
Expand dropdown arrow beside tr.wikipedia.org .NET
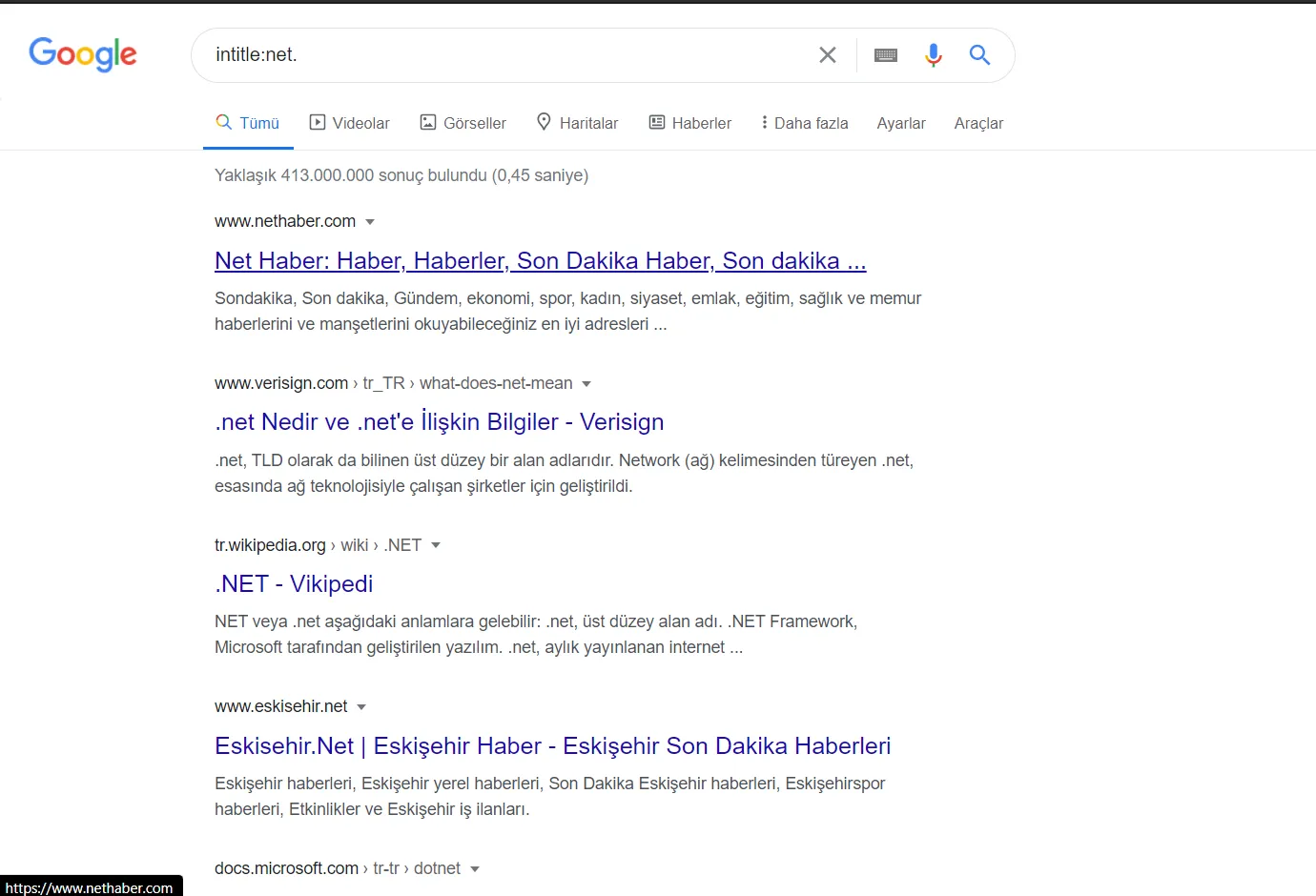(x=436, y=545)
